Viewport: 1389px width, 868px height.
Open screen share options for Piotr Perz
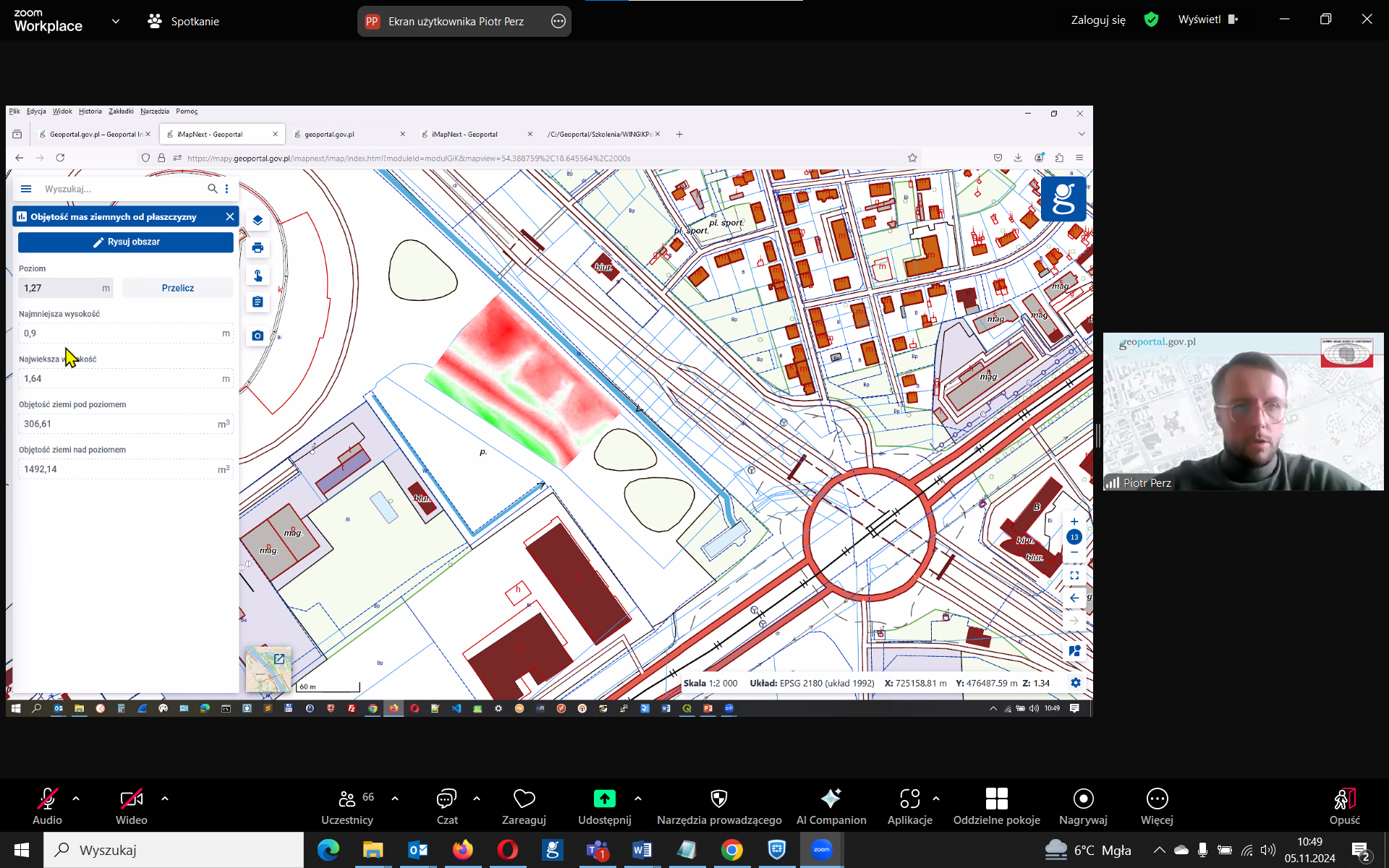pyautogui.click(x=558, y=21)
